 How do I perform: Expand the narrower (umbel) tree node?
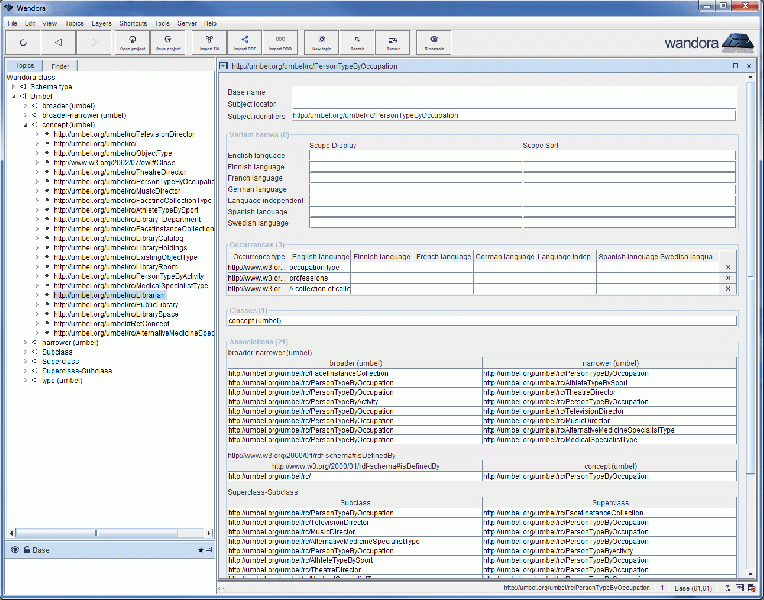pos(24,342)
